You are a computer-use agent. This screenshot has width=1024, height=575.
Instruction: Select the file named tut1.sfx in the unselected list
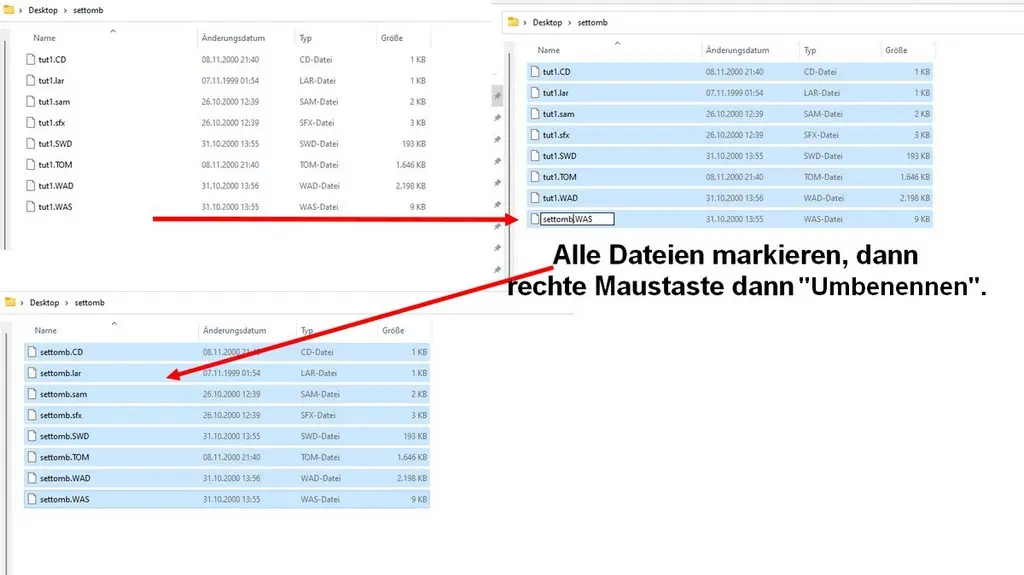(52, 122)
